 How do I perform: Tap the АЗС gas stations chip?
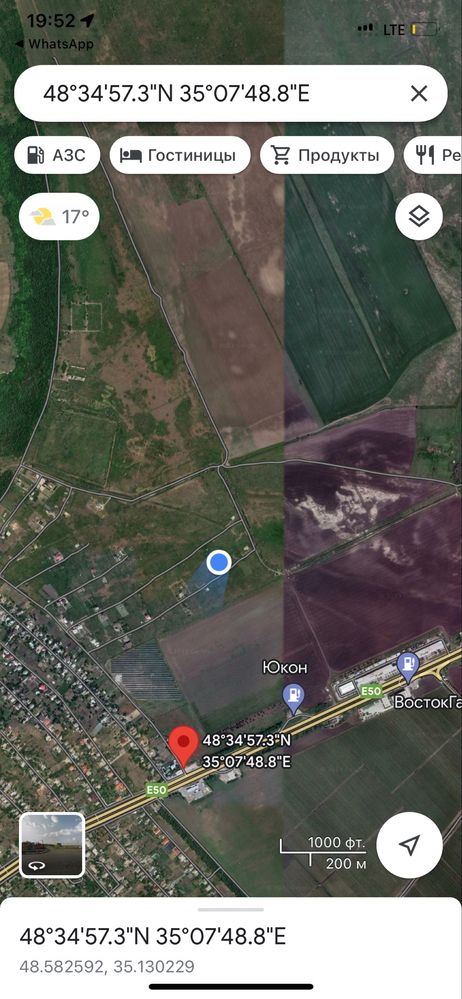coord(57,155)
